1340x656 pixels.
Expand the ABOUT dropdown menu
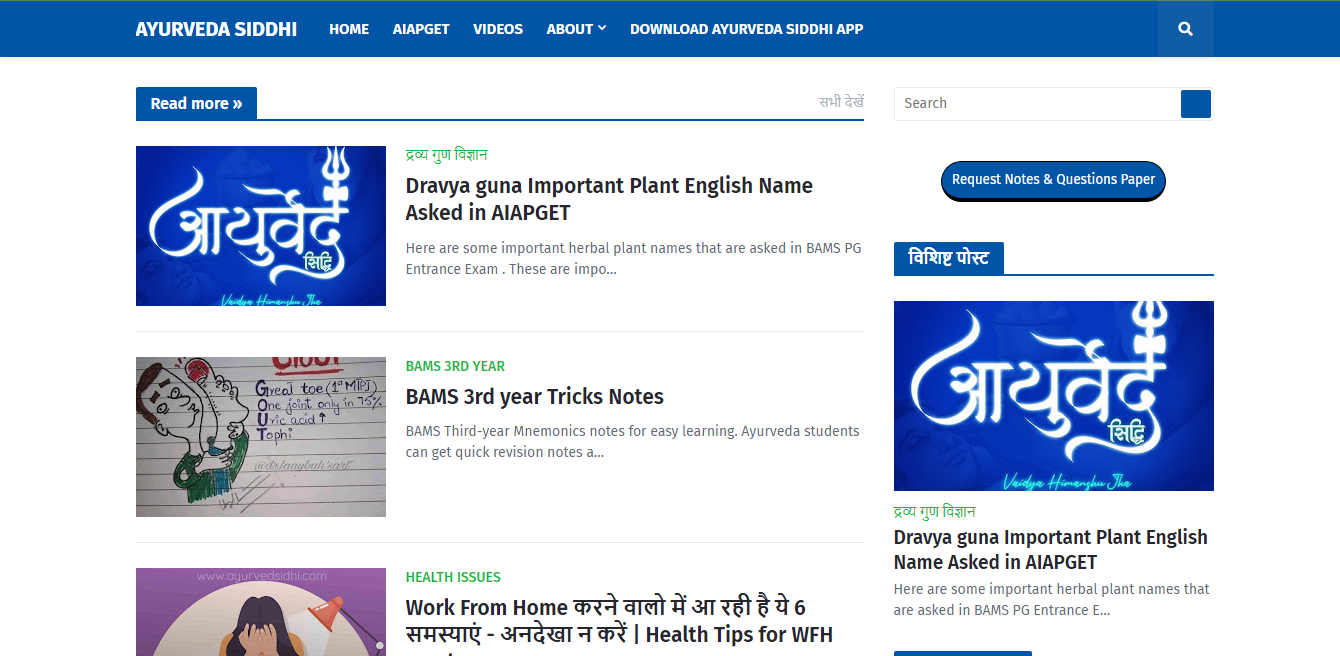coord(576,29)
